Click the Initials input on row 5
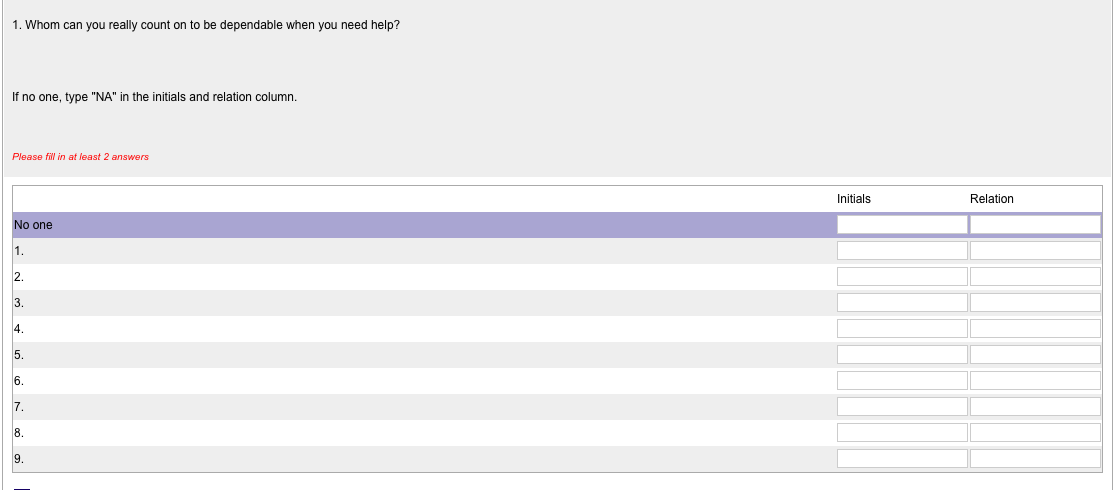 click(902, 355)
